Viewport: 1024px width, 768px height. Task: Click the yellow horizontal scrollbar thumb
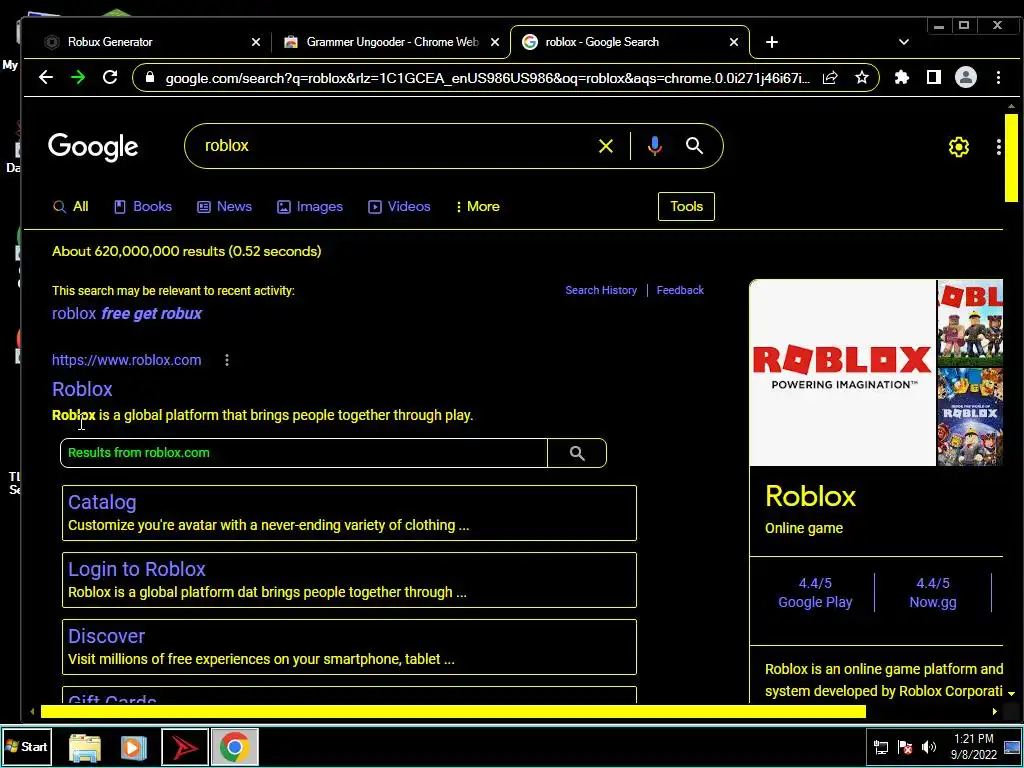[x=453, y=711]
